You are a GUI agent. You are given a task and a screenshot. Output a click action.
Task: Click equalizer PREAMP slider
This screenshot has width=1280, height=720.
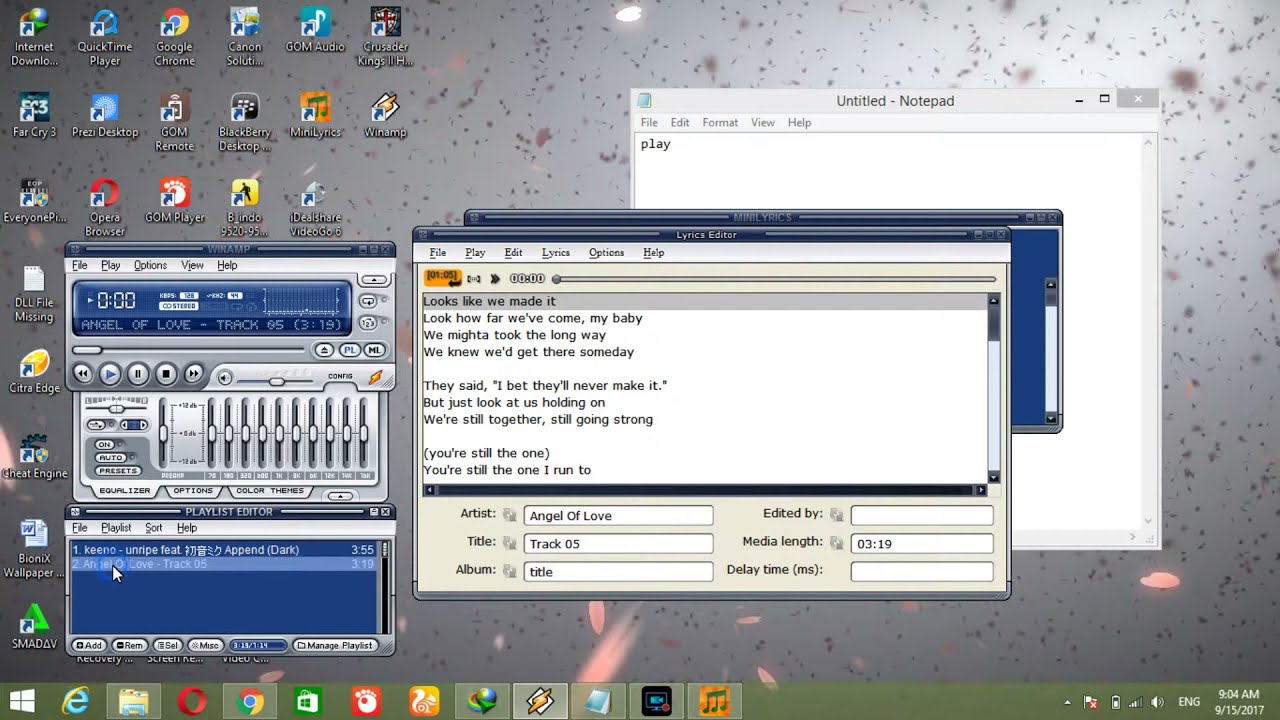[163, 433]
